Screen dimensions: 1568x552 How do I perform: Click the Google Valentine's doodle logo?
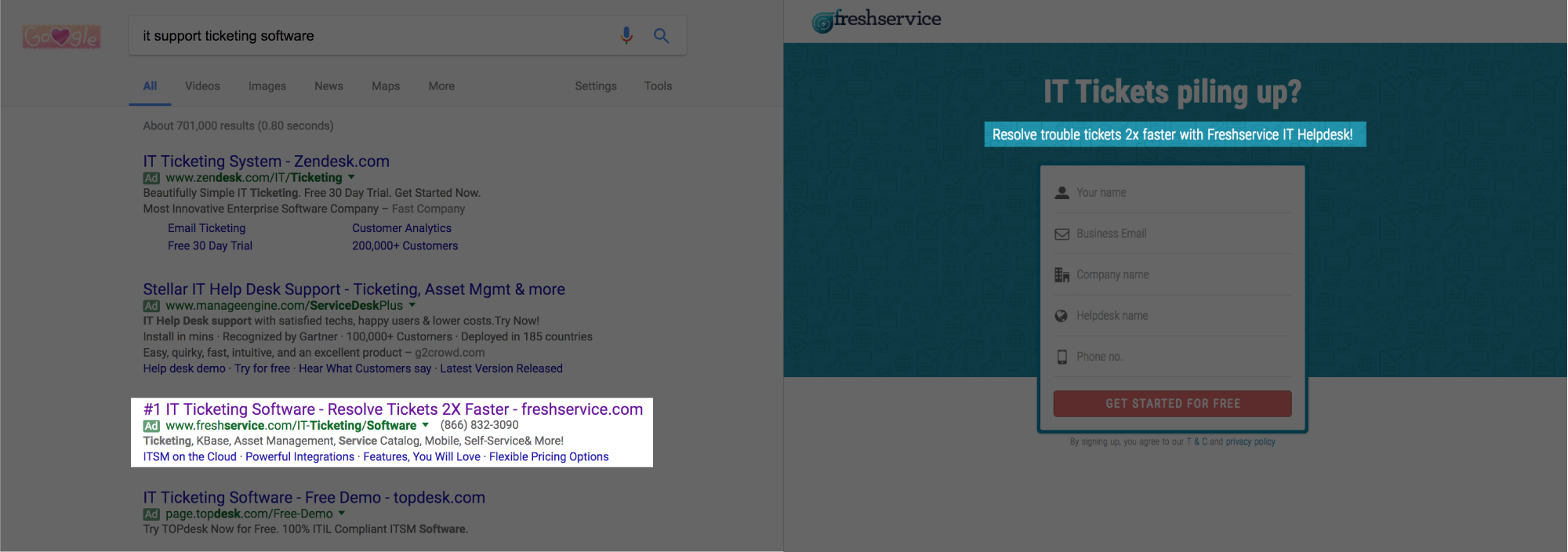61,36
